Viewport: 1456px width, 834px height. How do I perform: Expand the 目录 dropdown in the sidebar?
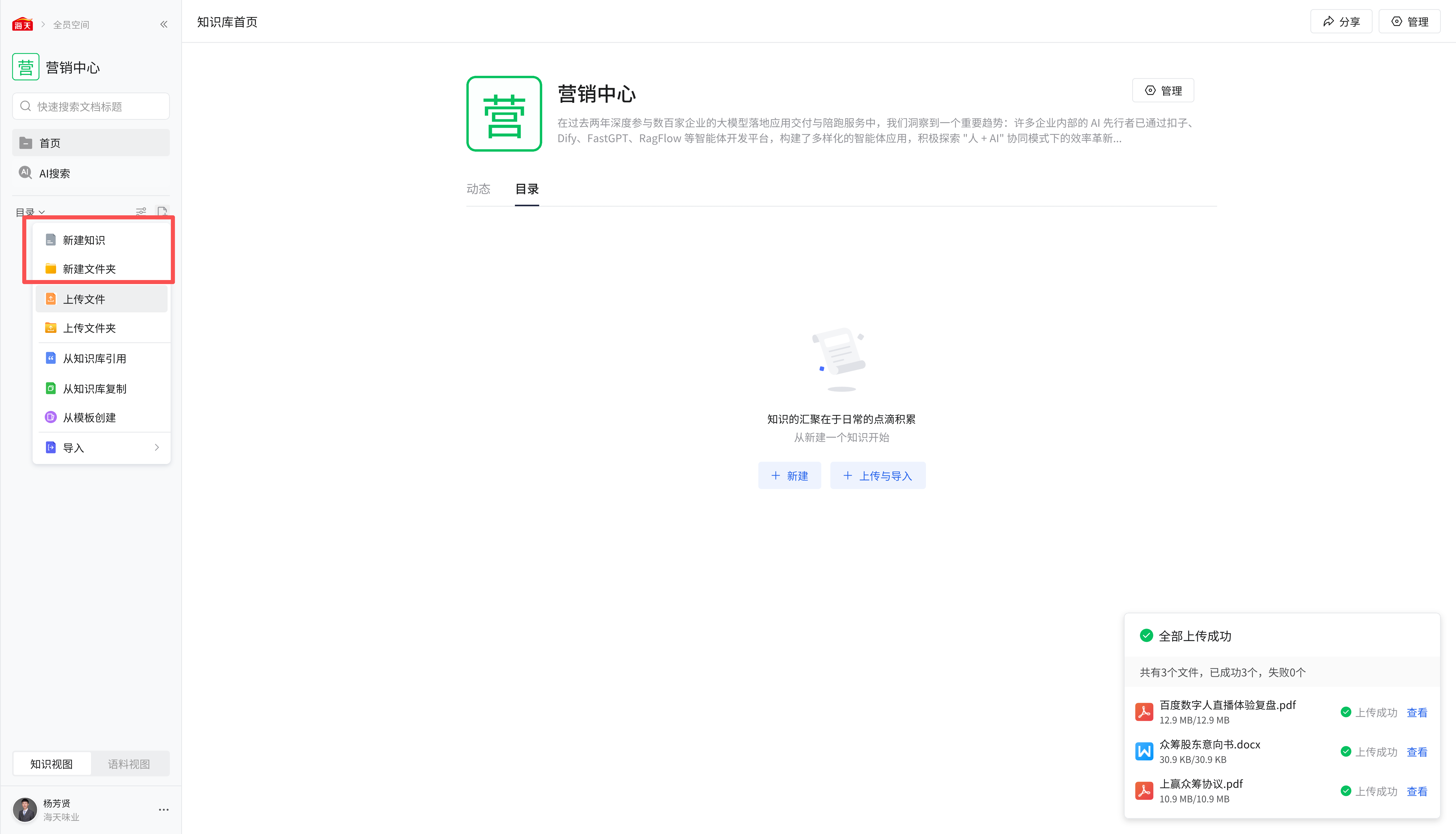[x=30, y=211]
